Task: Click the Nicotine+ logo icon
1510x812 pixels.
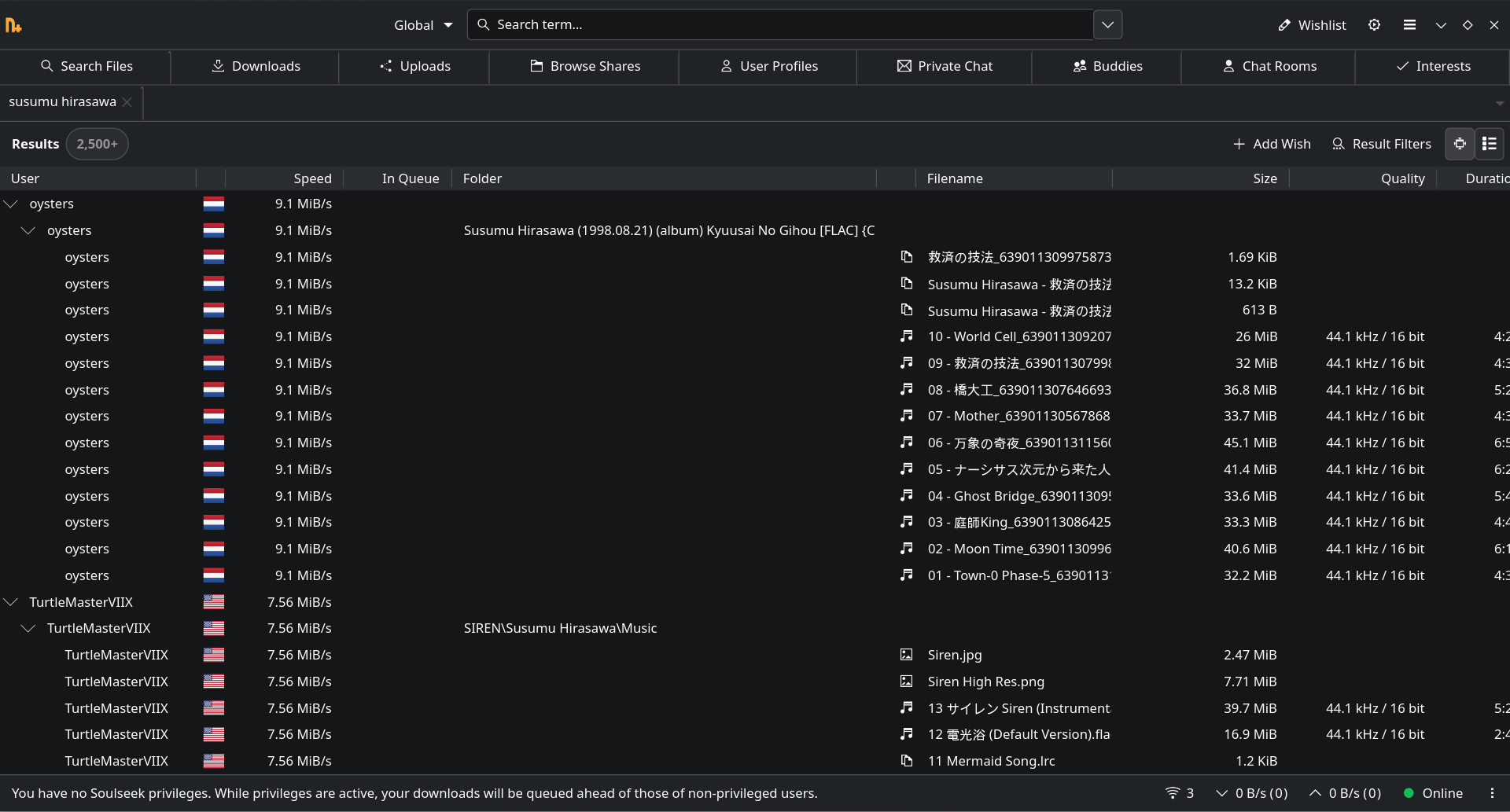Action: point(13,25)
